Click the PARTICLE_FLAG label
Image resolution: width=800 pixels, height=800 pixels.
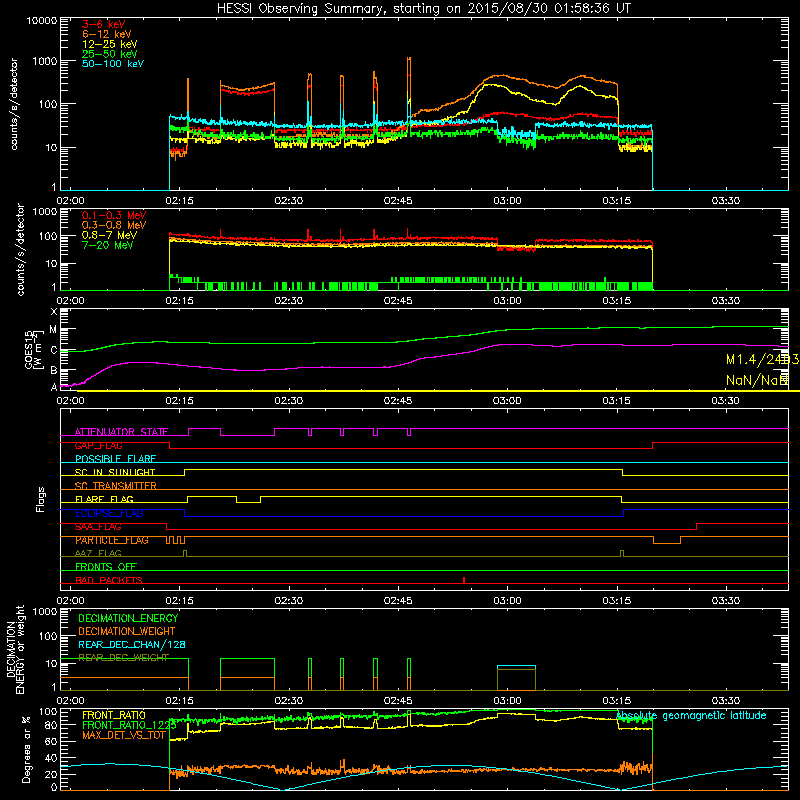coord(112,540)
